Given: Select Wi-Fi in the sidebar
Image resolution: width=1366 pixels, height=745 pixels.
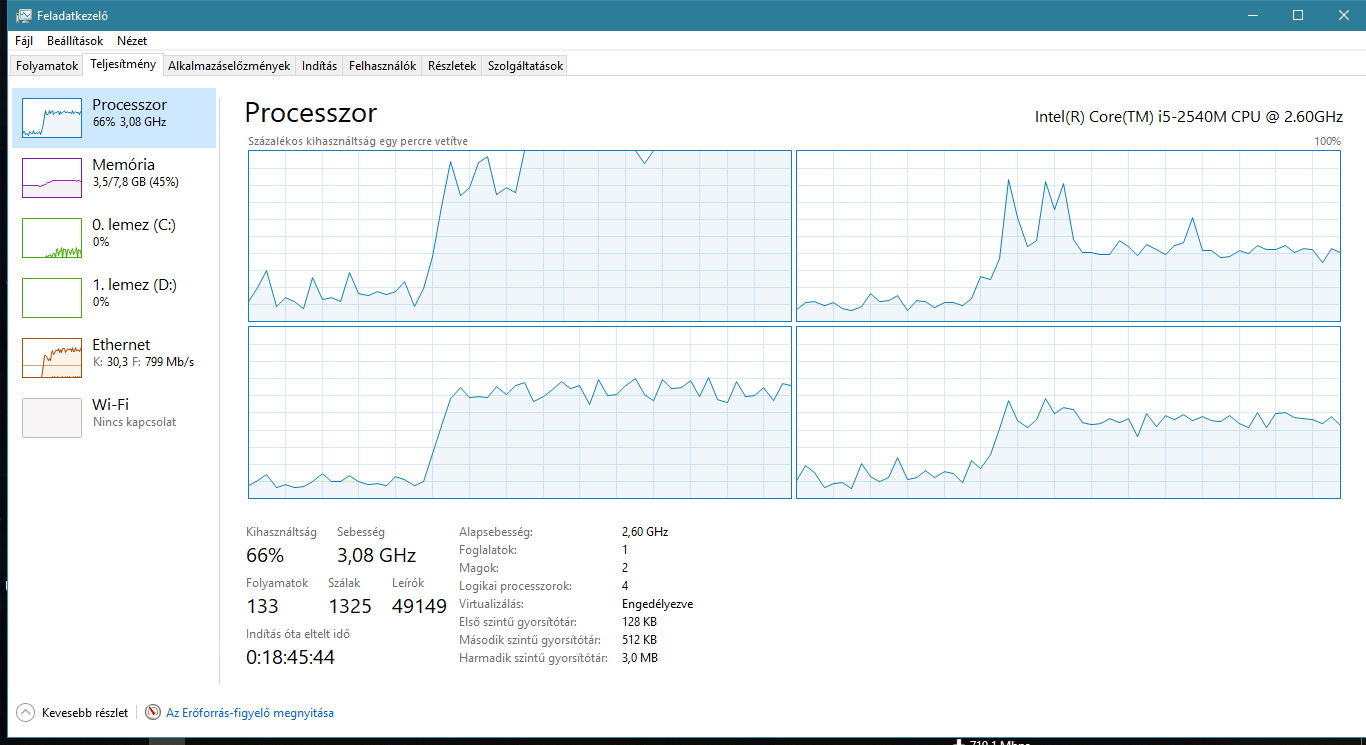Looking at the screenshot, I should [x=114, y=418].
